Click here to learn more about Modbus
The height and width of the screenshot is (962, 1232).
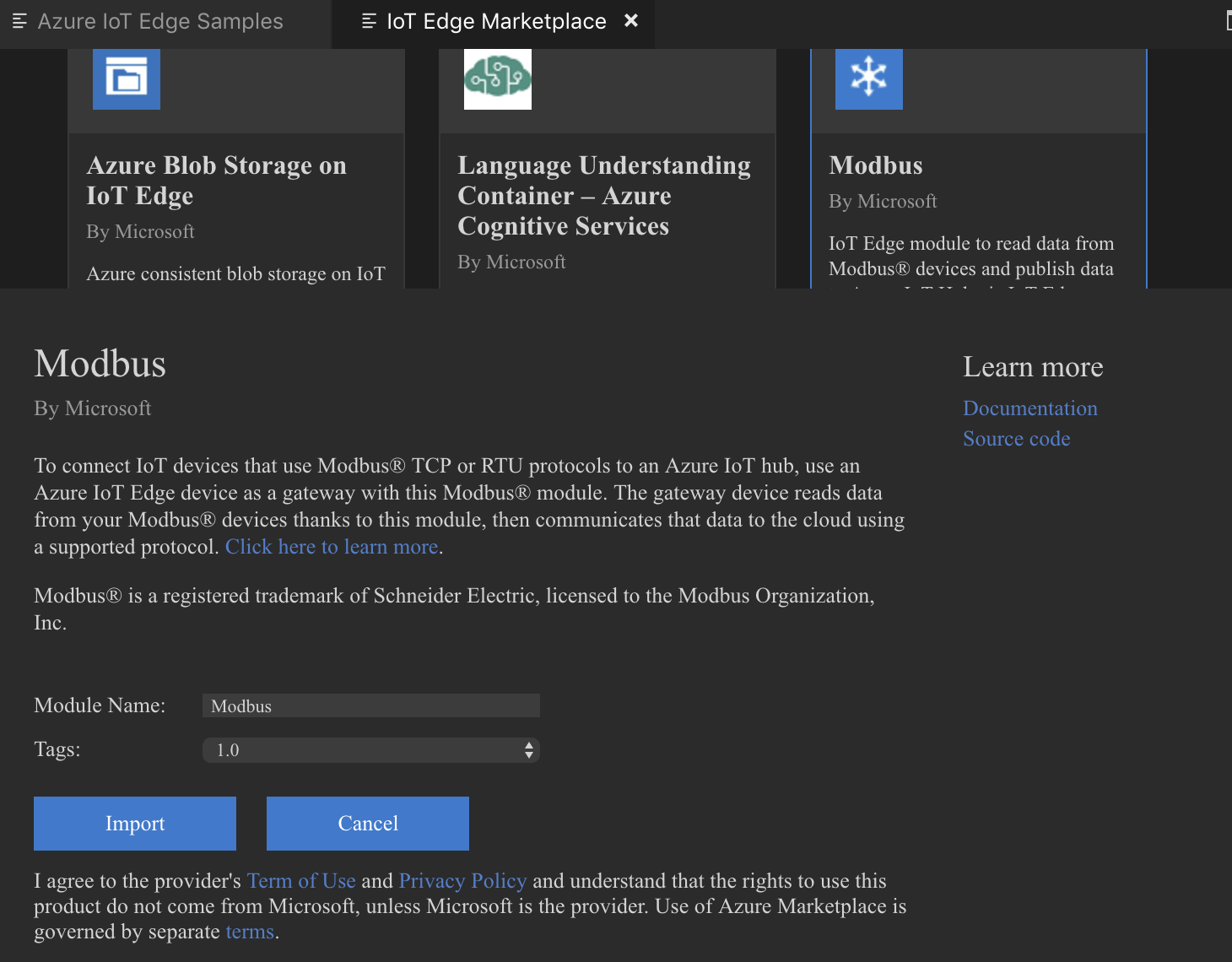click(x=331, y=547)
